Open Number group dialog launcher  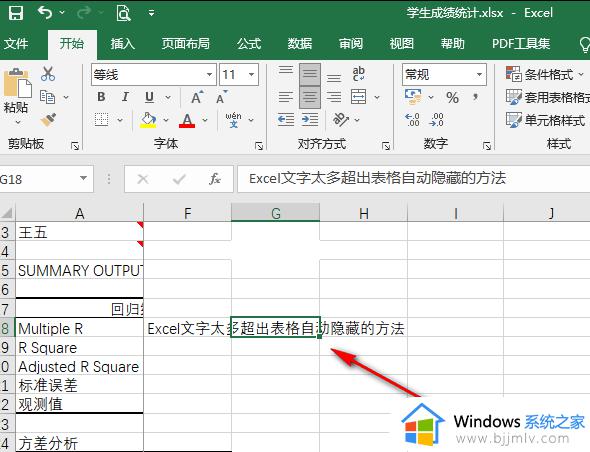pyautogui.click(x=487, y=146)
